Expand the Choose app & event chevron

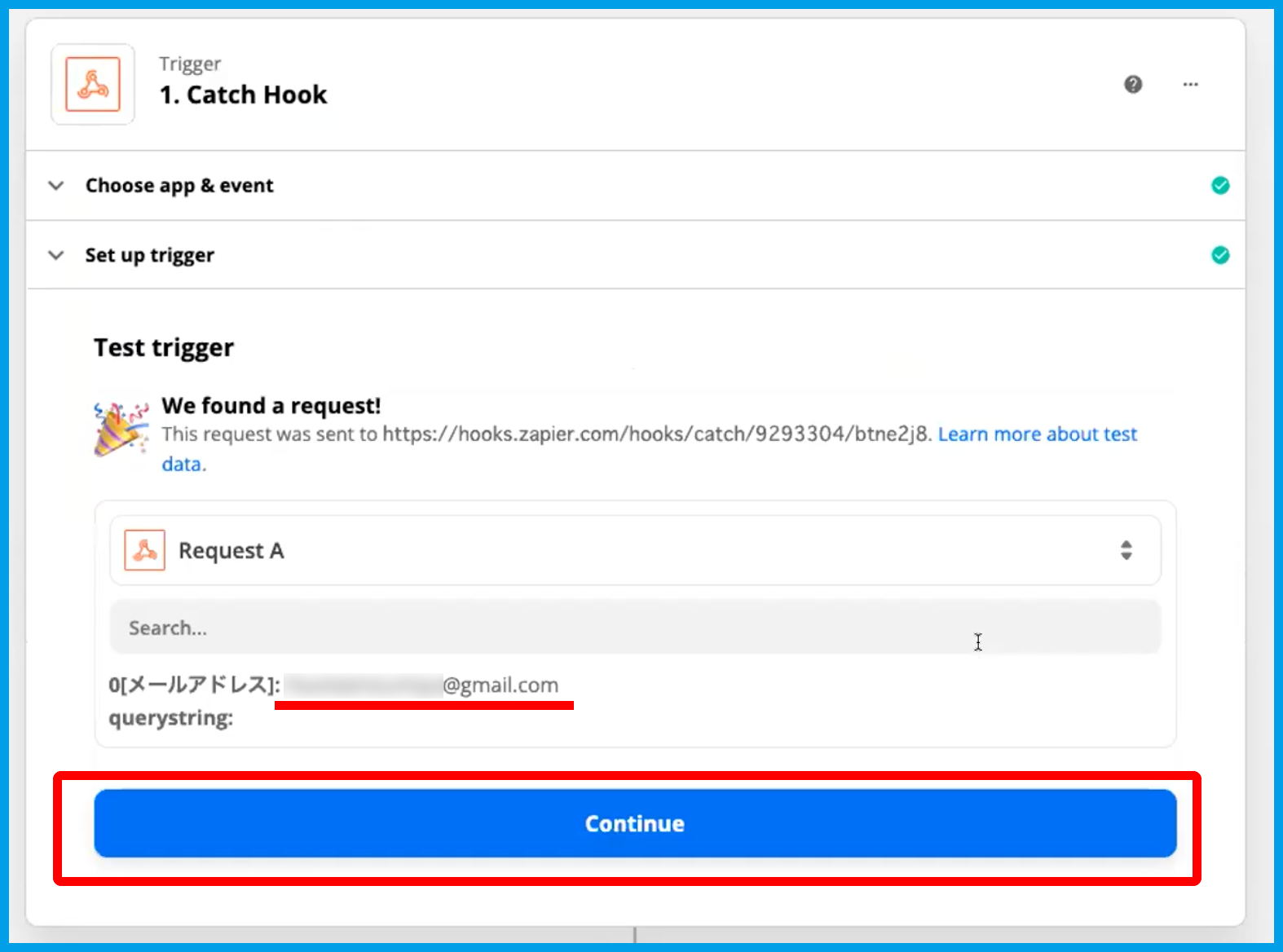tap(56, 186)
